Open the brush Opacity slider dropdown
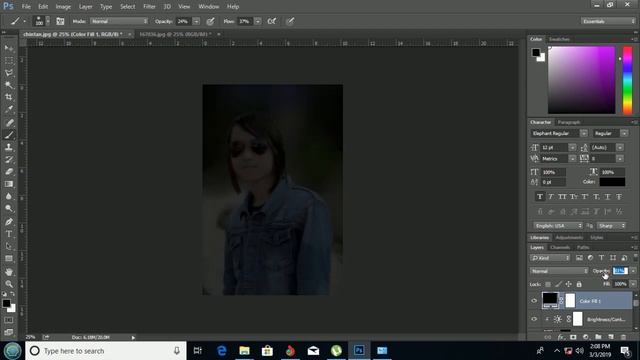This screenshot has height=360, width=640. [x=196, y=21]
